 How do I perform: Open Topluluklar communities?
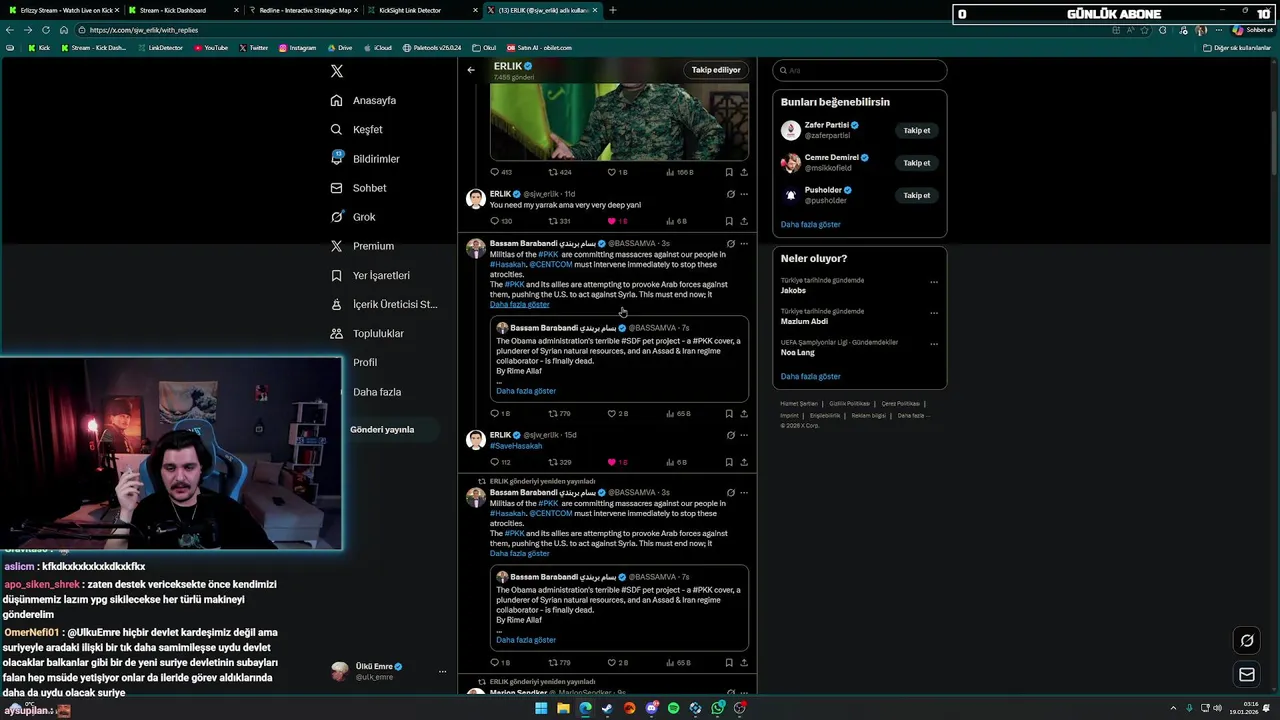(367, 333)
